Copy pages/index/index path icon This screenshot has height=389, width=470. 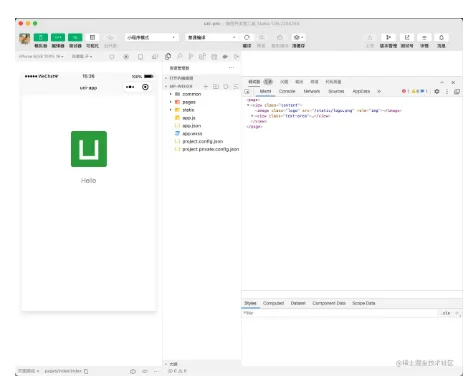point(86,371)
